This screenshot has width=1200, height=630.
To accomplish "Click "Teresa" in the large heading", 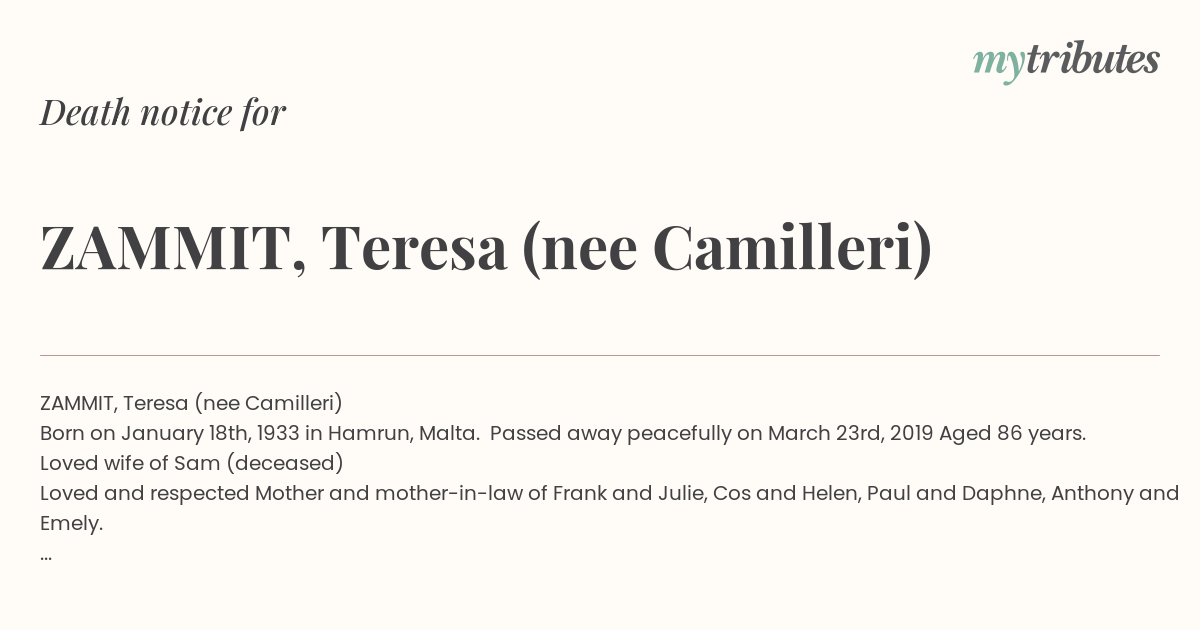I will coord(414,248).
